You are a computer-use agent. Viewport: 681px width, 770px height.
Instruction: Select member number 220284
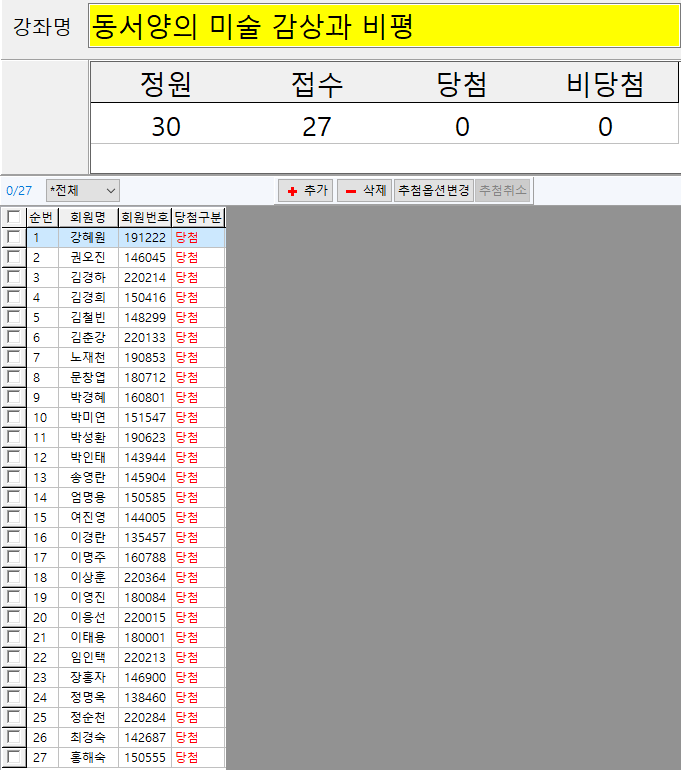click(145, 717)
